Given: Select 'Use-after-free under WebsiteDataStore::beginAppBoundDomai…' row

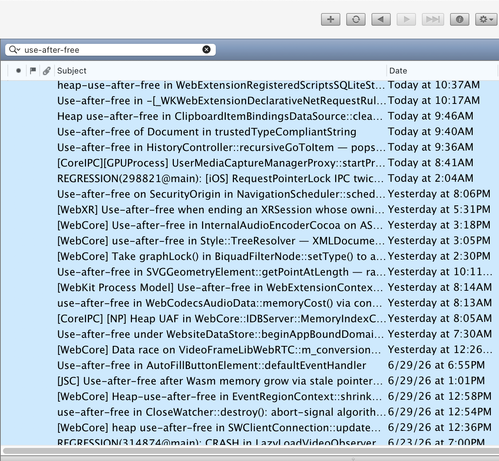Looking at the screenshot, I should click(x=249, y=334).
